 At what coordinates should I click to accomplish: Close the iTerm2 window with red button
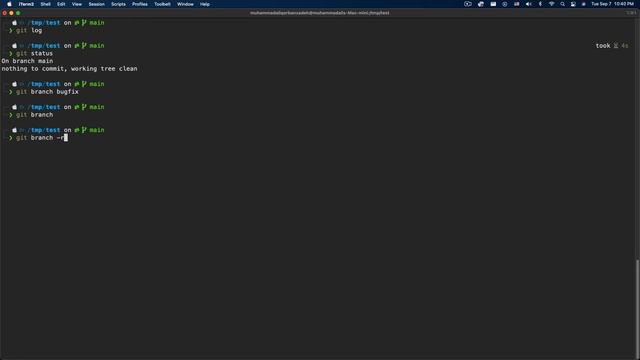point(4,13)
